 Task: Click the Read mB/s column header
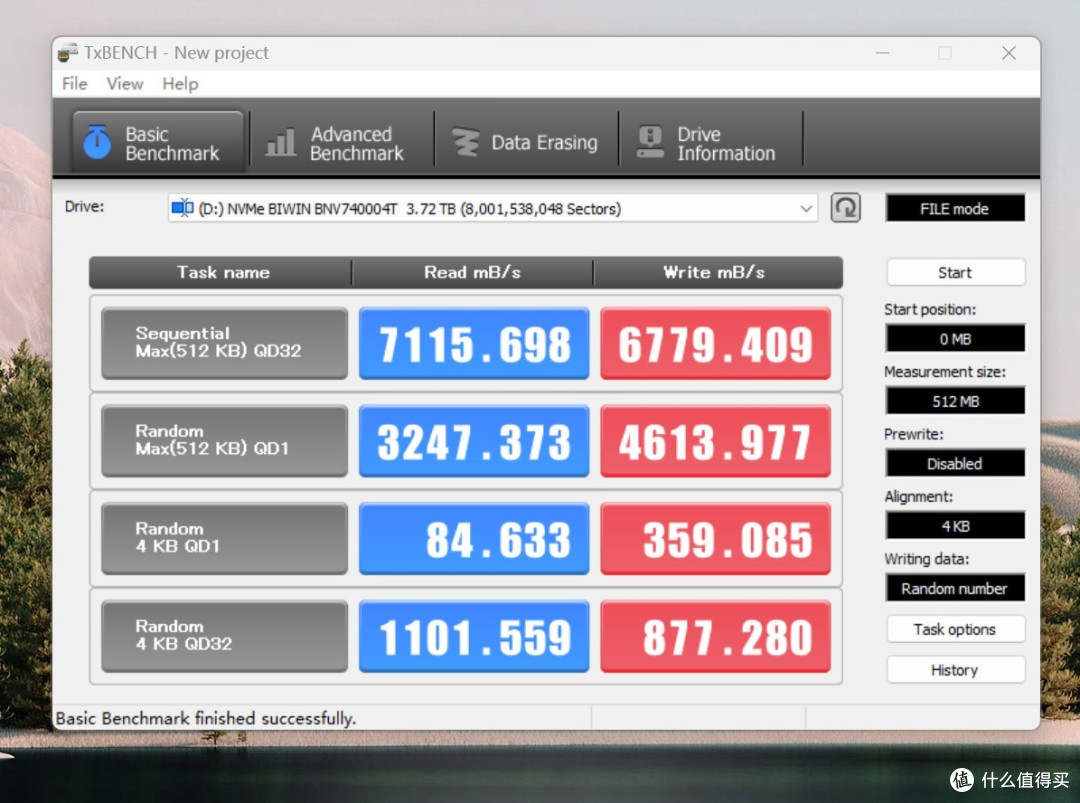tap(472, 273)
